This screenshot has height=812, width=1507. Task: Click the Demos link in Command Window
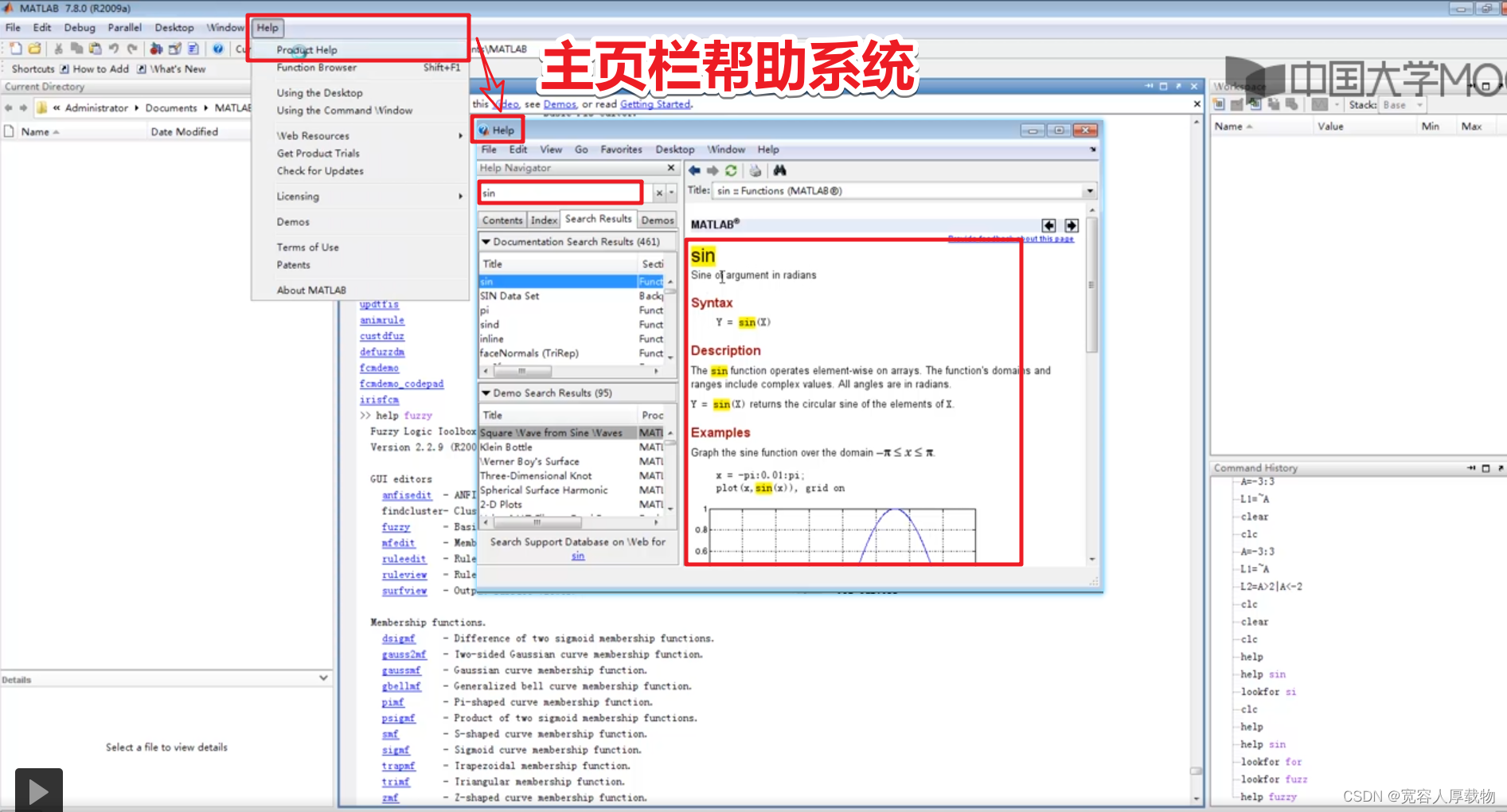click(x=560, y=104)
